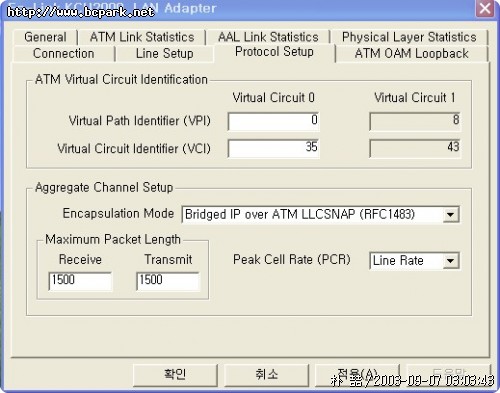Click the Receive packet length field
The width and height of the screenshot is (500, 393).
point(80,281)
